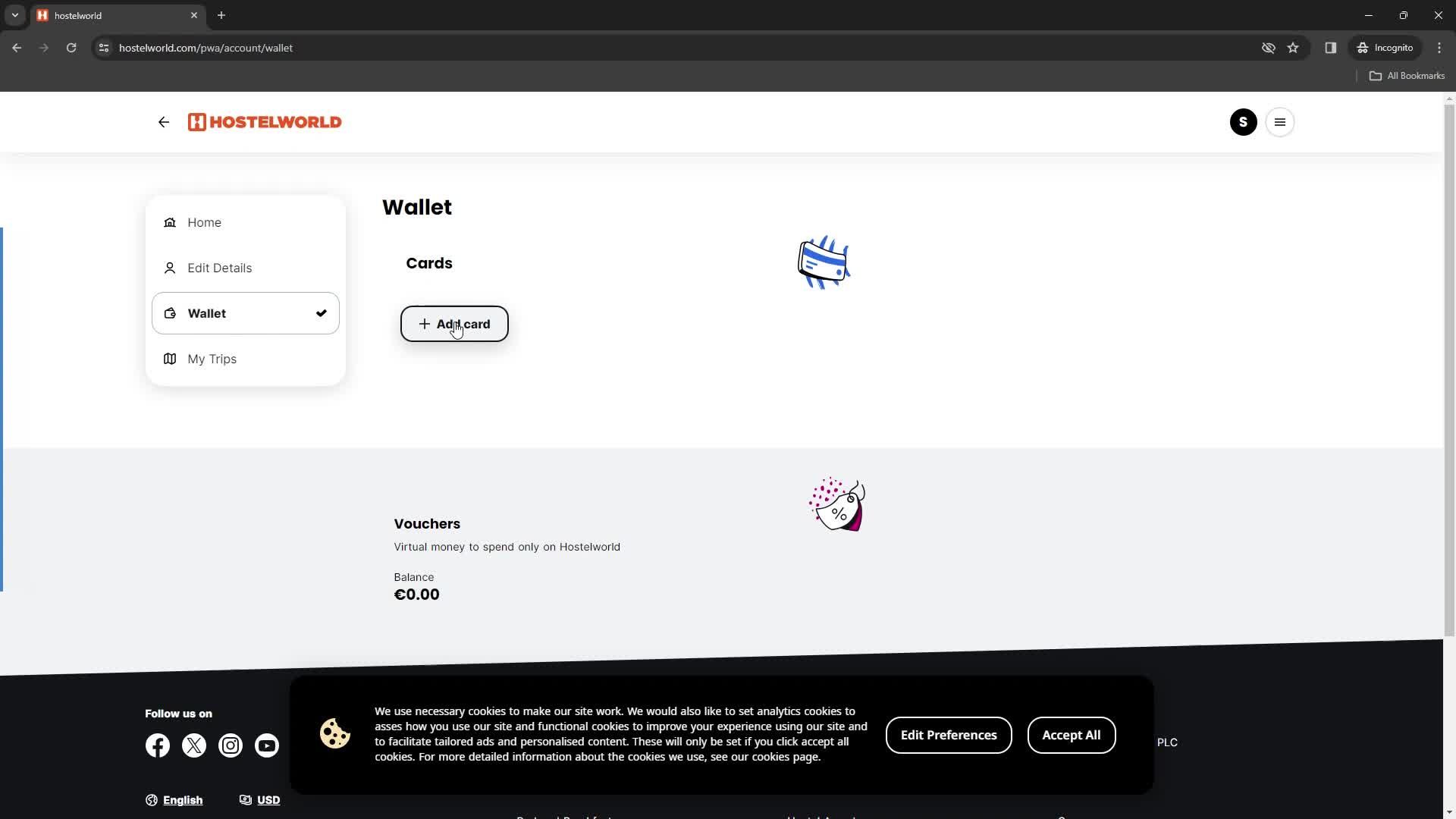
Task: Click the Edit Details sidebar icon
Action: [168, 267]
